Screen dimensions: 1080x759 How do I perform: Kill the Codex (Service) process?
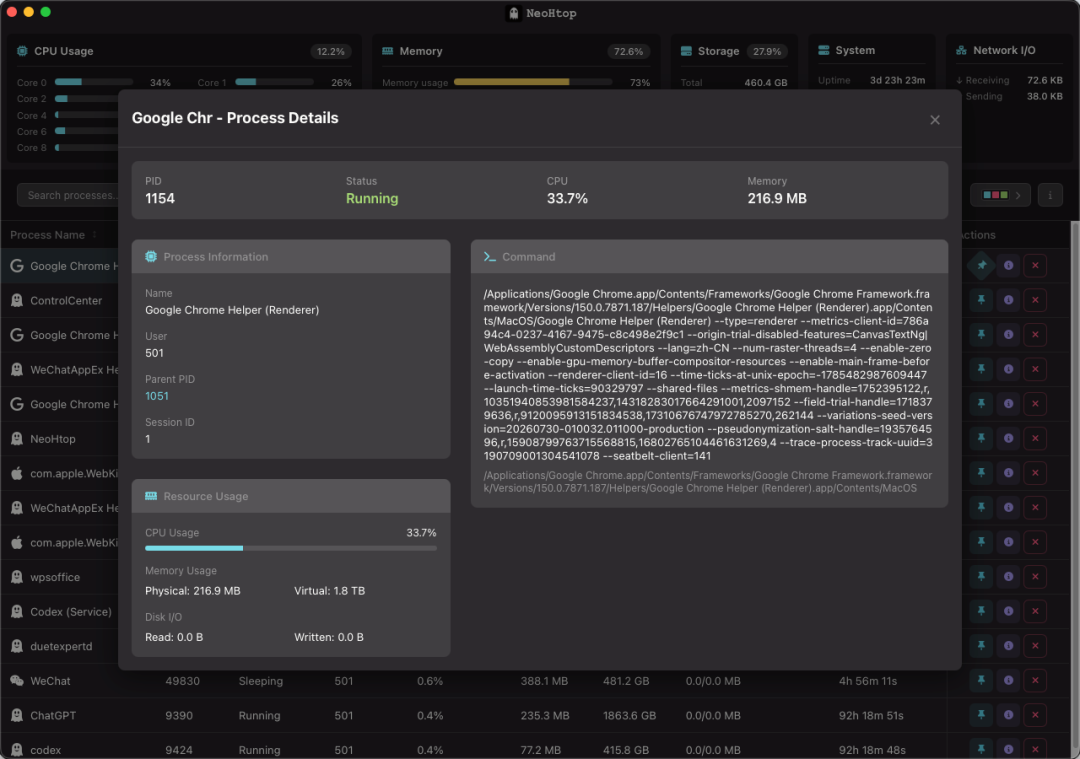tap(1035, 611)
